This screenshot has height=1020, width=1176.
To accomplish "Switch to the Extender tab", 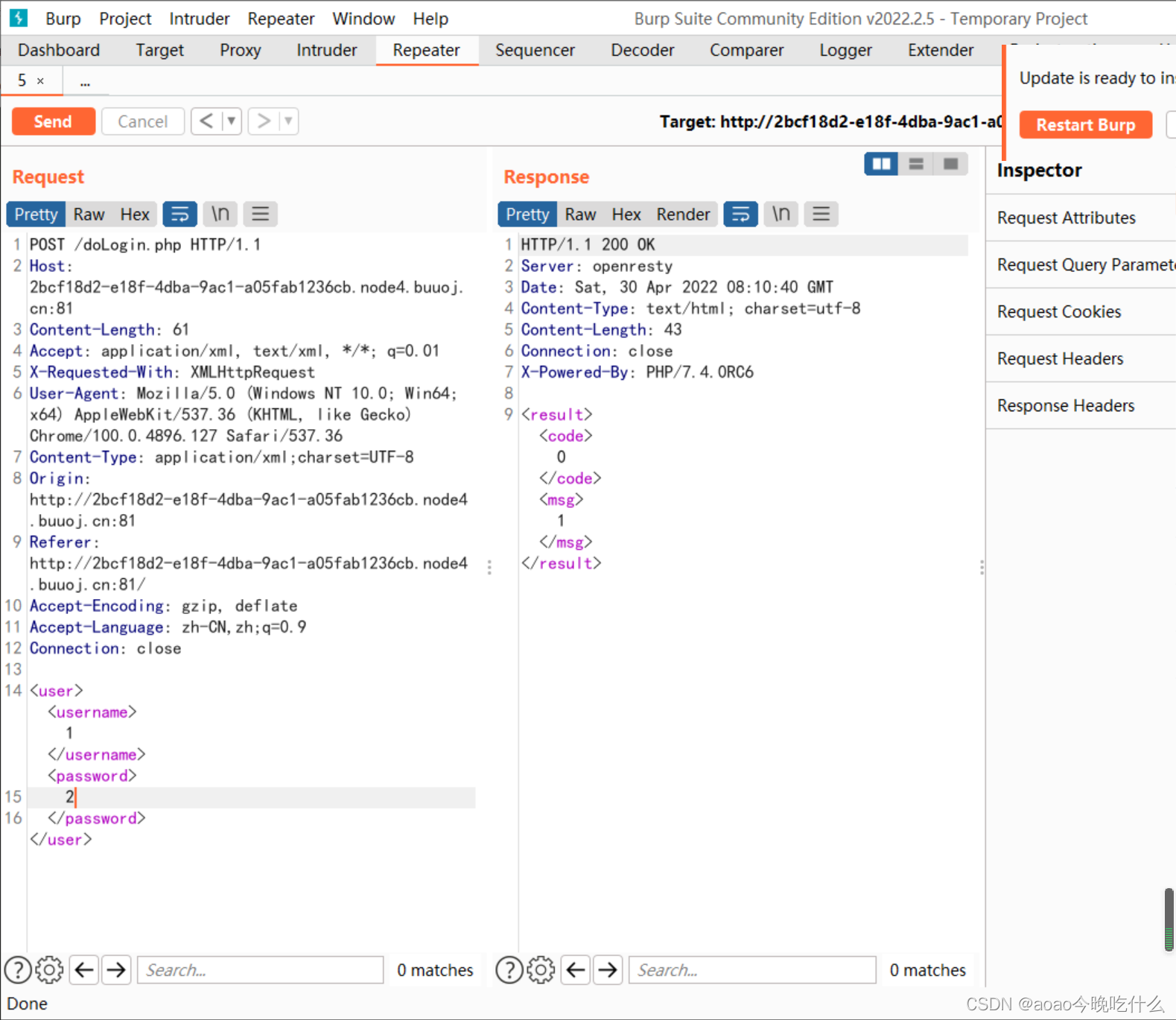I will [940, 50].
